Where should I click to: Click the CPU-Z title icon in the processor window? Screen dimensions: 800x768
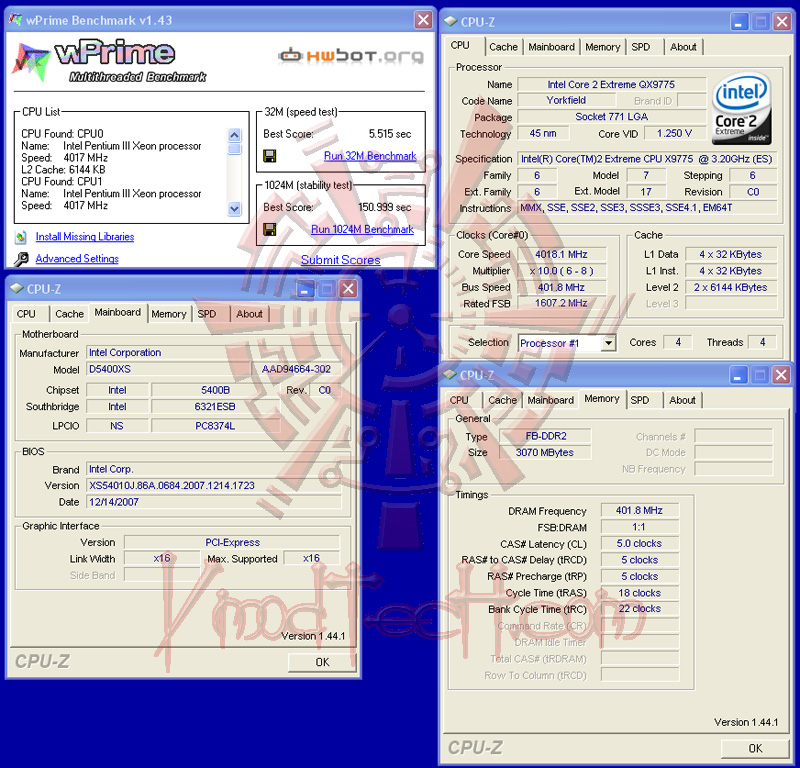pyautogui.click(x=451, y=21)
